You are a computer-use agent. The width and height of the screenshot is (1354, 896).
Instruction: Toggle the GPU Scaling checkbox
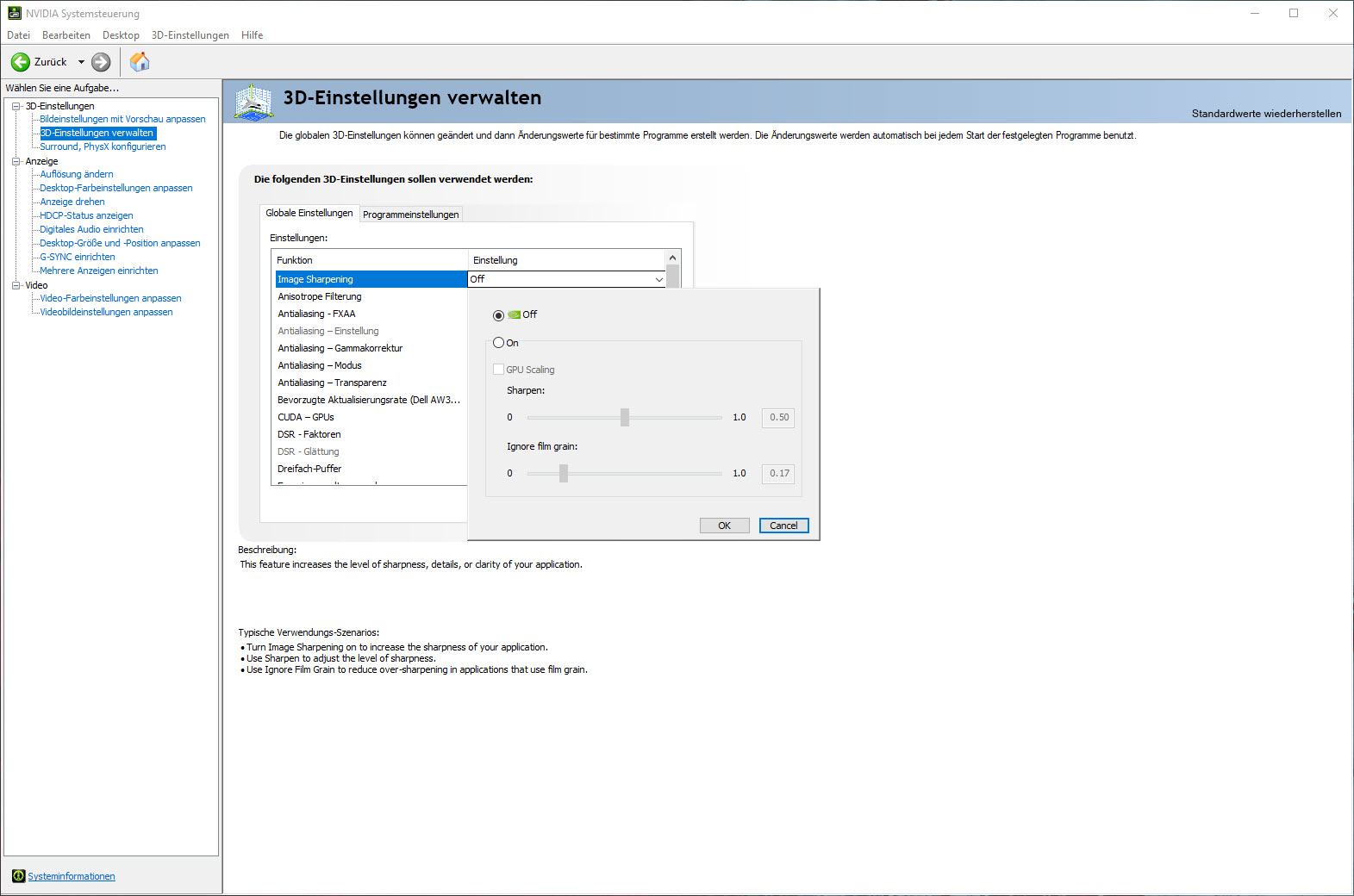[498, 370]
